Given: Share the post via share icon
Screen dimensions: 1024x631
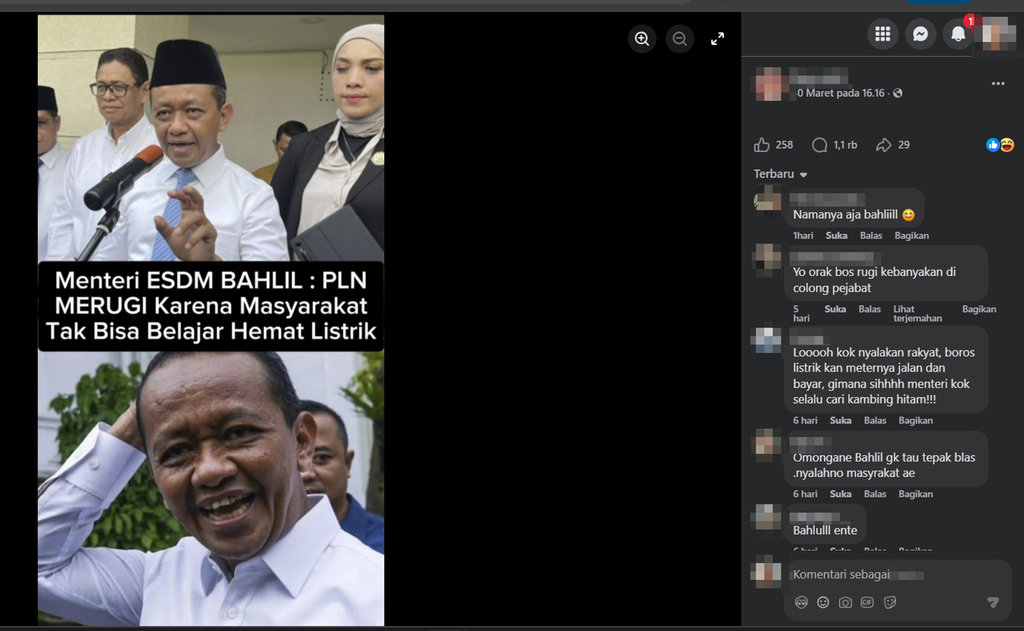Looking at the screenshot, I should click(883, 145).
